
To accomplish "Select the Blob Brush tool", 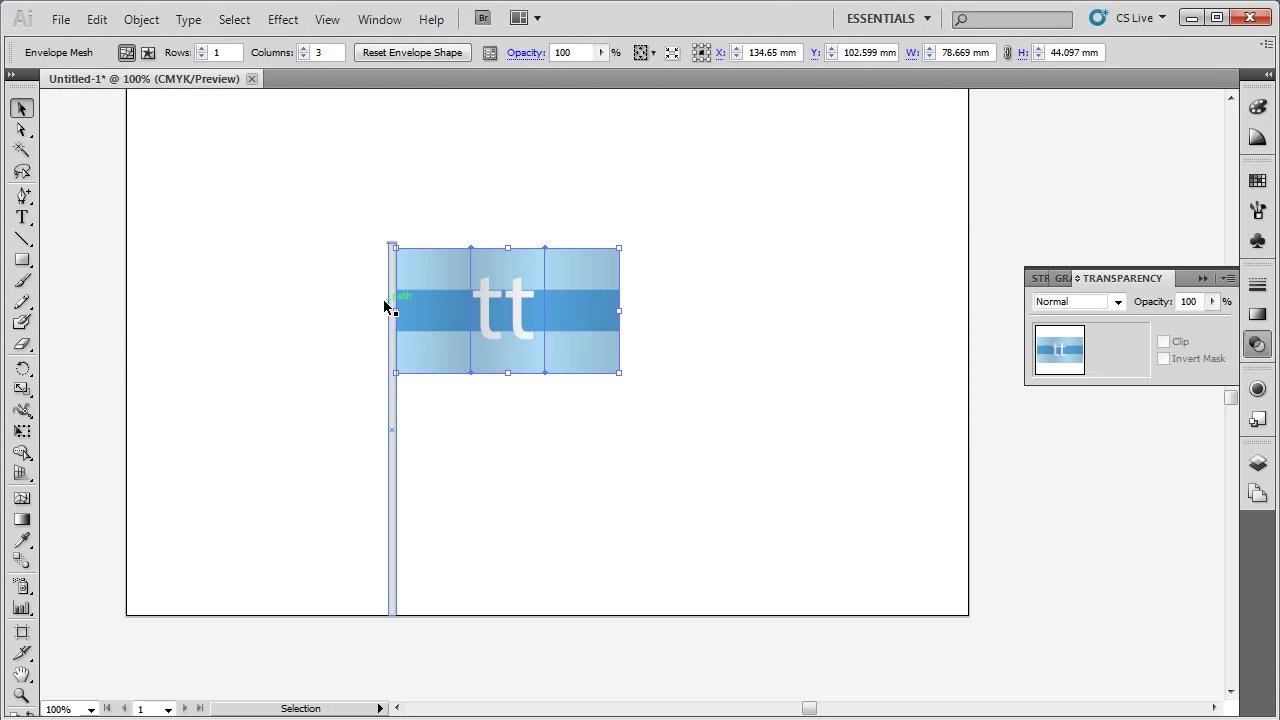I will coord(22,323).
